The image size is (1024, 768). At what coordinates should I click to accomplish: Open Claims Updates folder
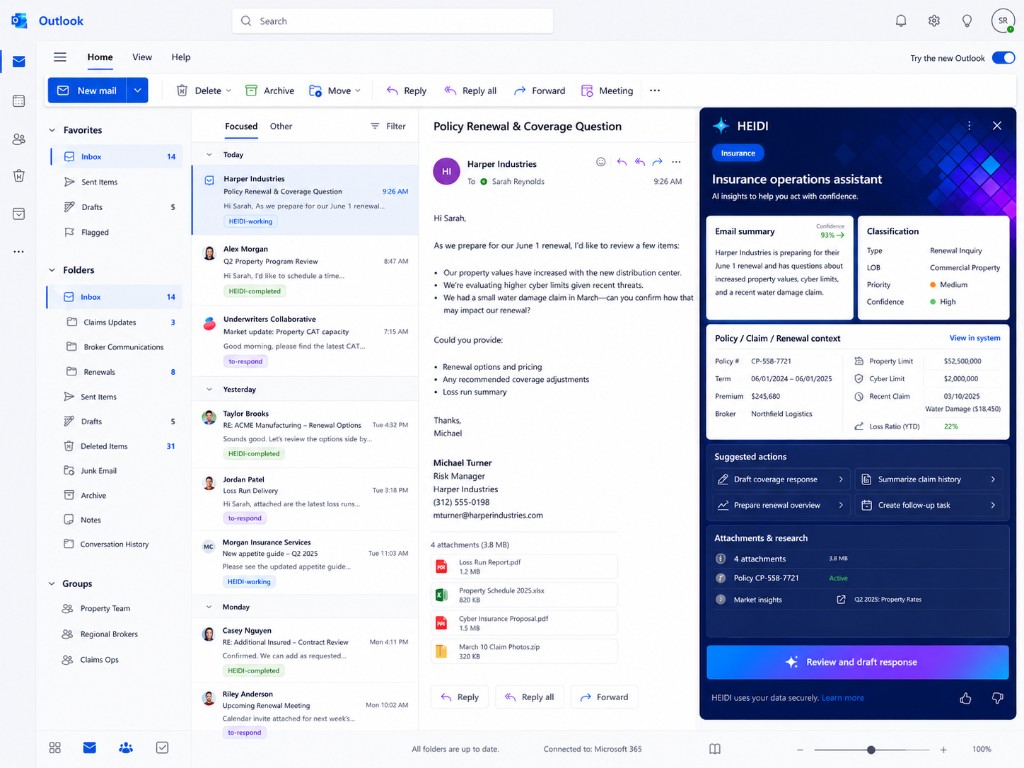115,322
